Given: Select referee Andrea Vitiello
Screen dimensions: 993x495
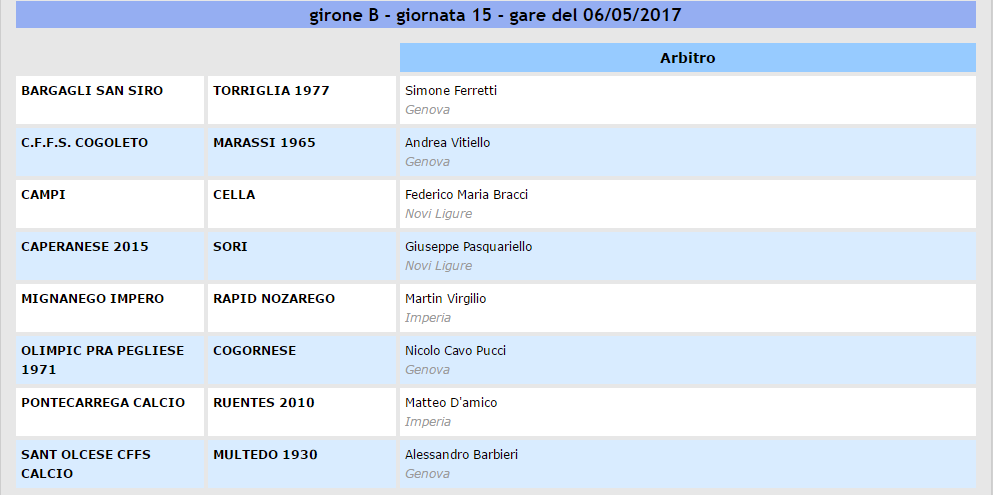Looking at the screenshot, I should click(448, 142).
